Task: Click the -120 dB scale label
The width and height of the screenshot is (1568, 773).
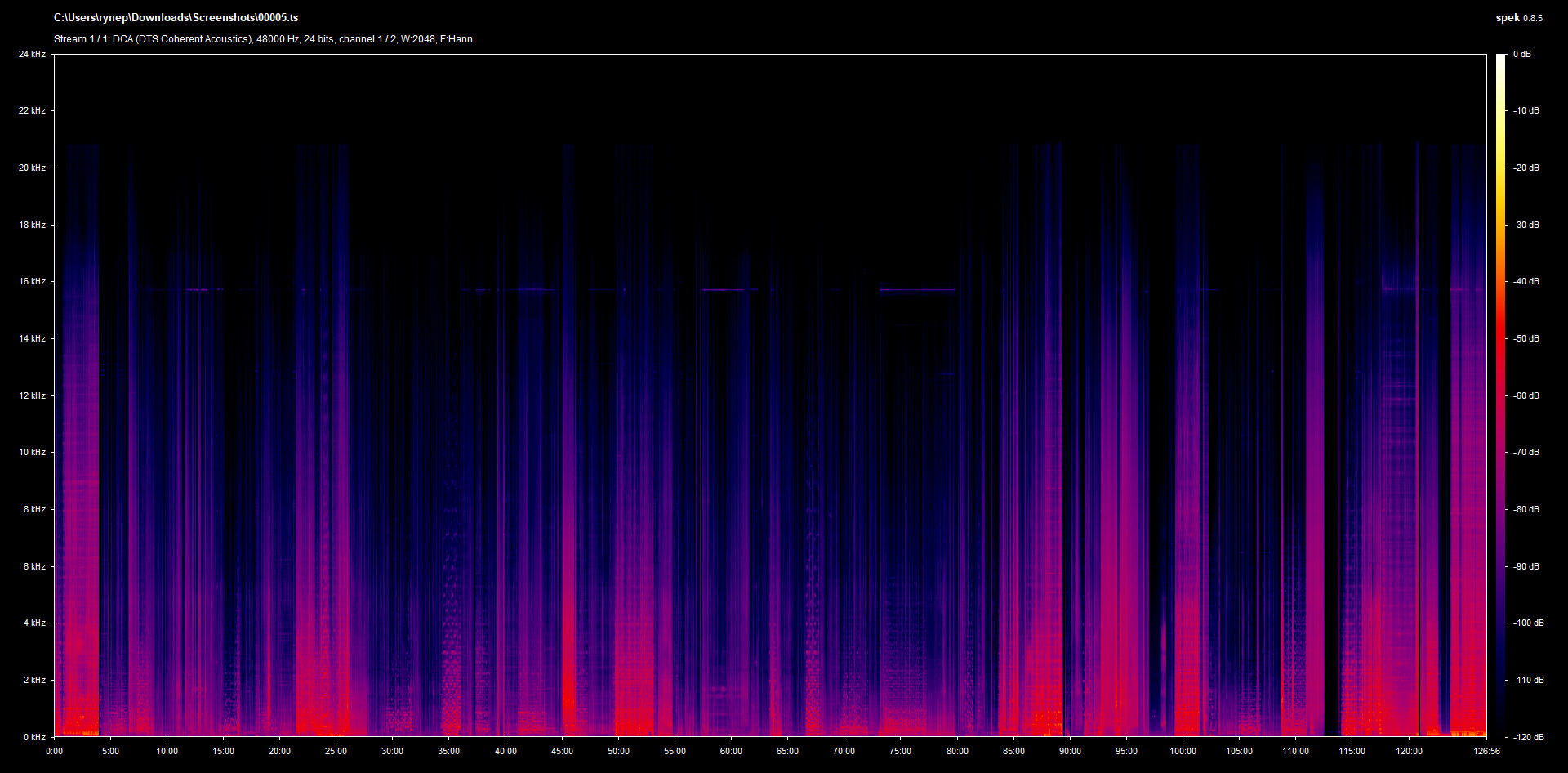Action: point(1527,737)
